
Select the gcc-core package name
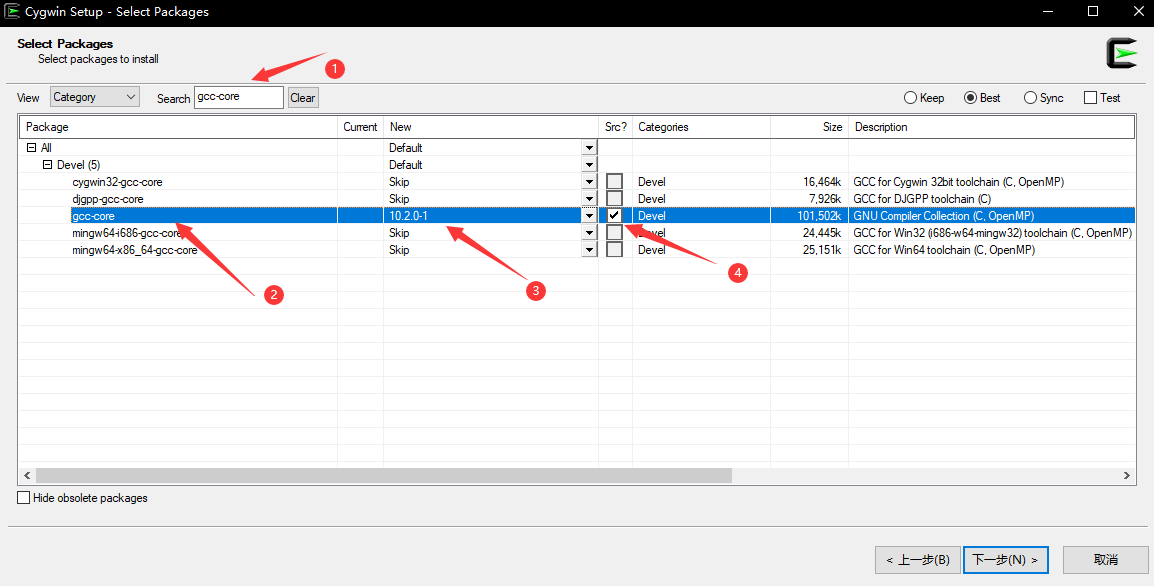pyautogui.click(x=93, y=216)
